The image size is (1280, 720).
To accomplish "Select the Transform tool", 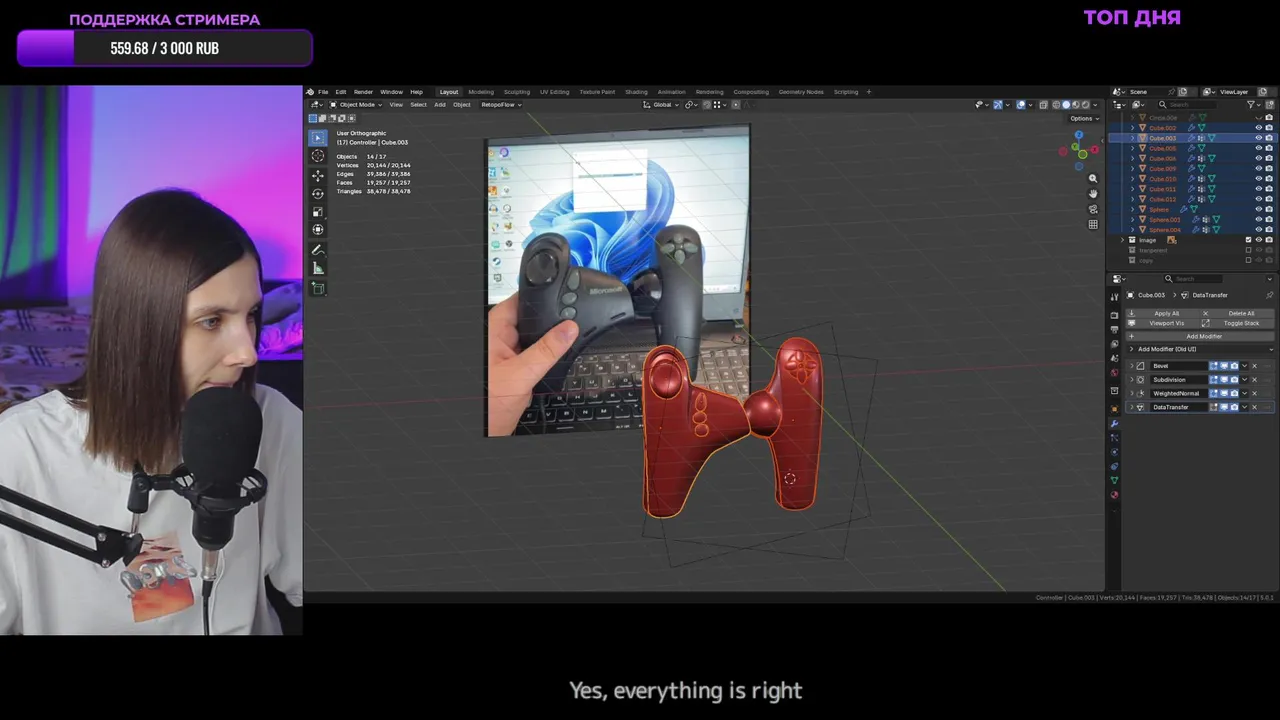I will [x=318, y=230].
